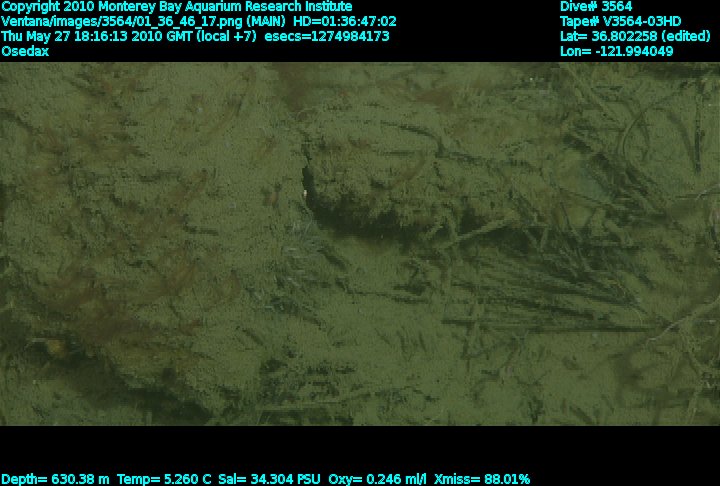
Task: Click the 'Dive# 3564' overlay text
Action: pyautogui.click(x=596, y=6)
